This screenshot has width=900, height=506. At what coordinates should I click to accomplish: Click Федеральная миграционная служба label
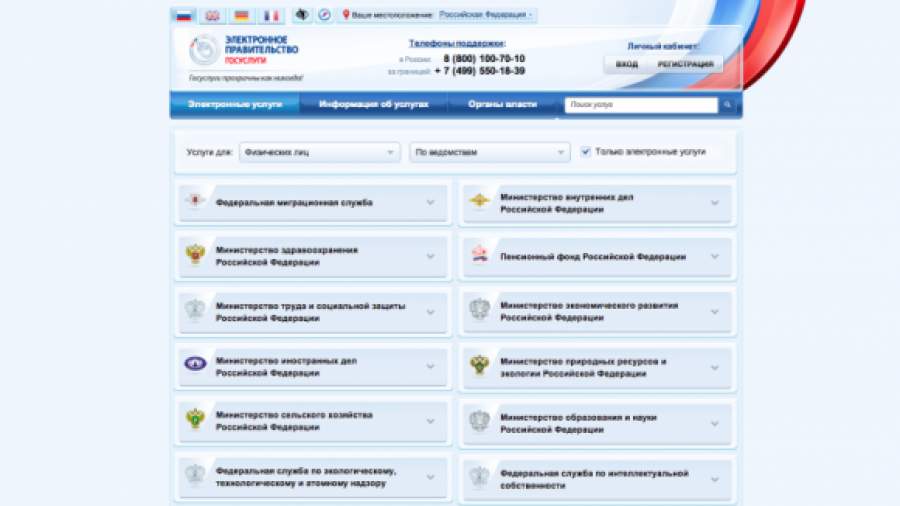(x=294, y=203)
